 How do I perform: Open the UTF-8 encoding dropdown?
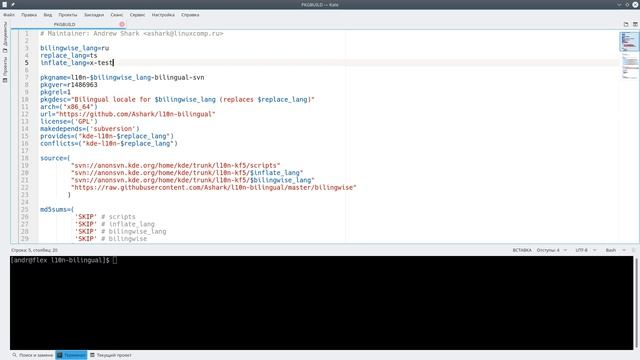click(586, 250)
